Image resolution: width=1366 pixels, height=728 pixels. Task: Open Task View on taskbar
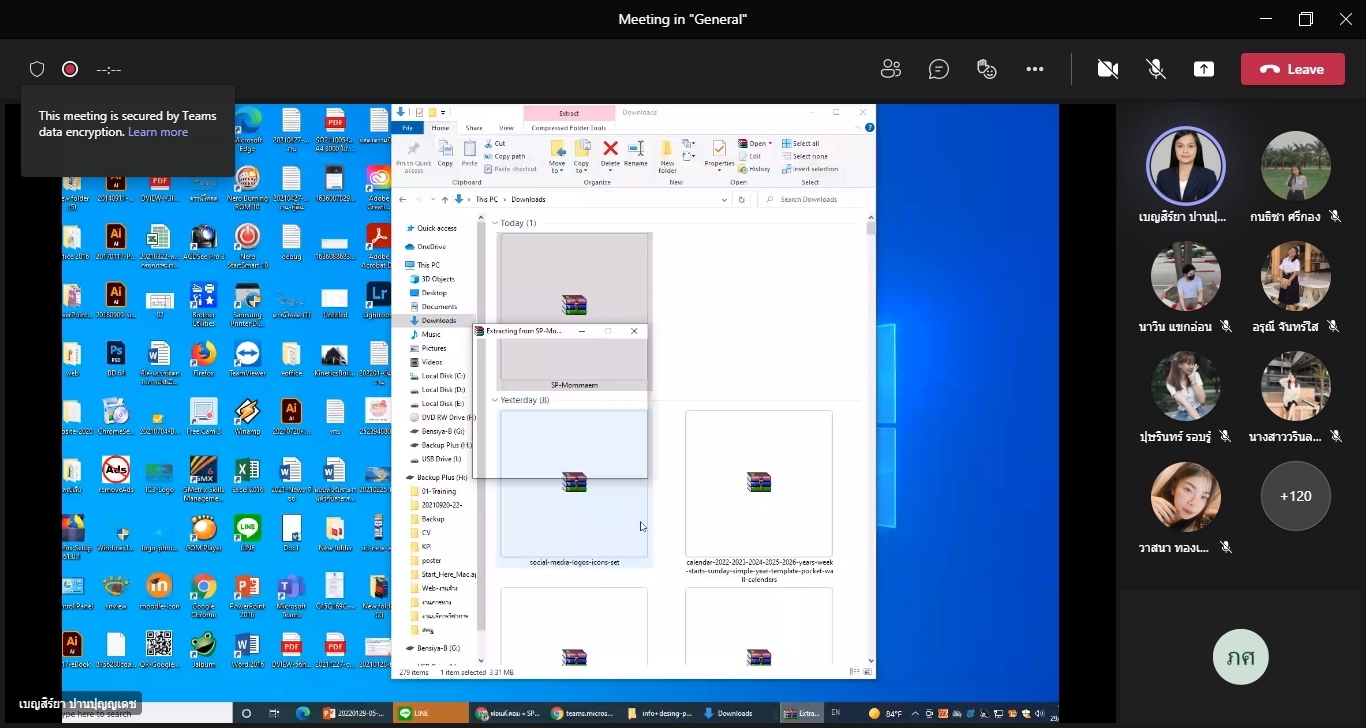[x=274, y=713]
